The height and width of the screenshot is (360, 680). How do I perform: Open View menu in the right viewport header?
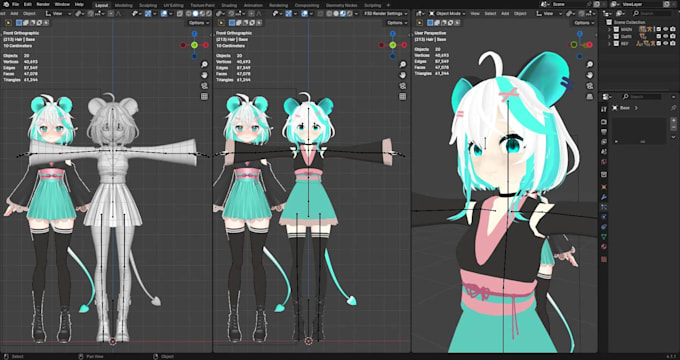coord(475,13)
